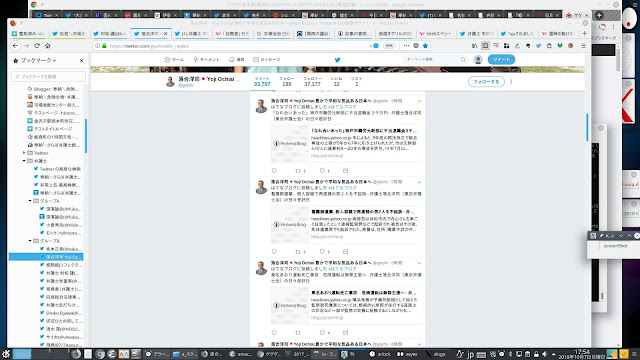Collapse the グループA folder
Viewport: 640px width, 360px height.
tap(30, 201)
